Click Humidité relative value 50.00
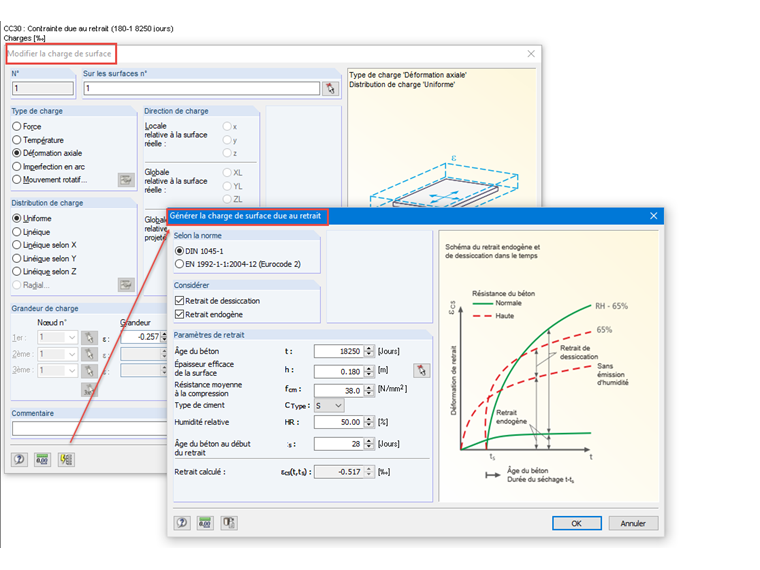 point(339,422)
